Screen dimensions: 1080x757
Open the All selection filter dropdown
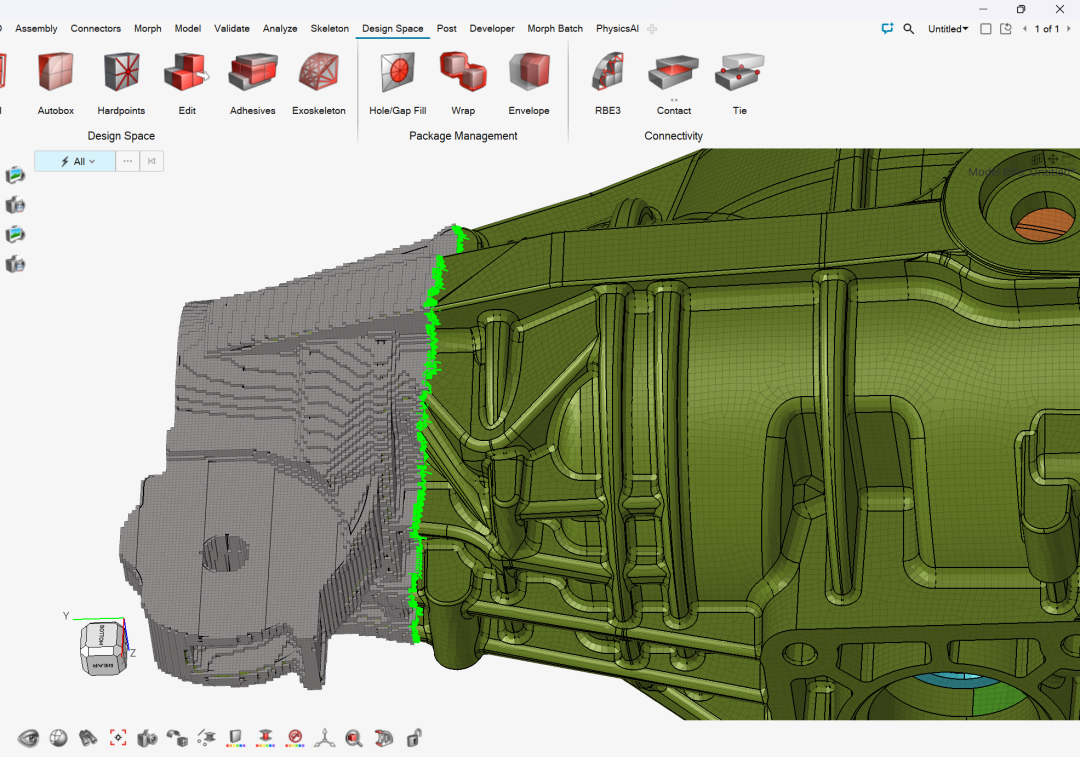click(x=75, y=161)
